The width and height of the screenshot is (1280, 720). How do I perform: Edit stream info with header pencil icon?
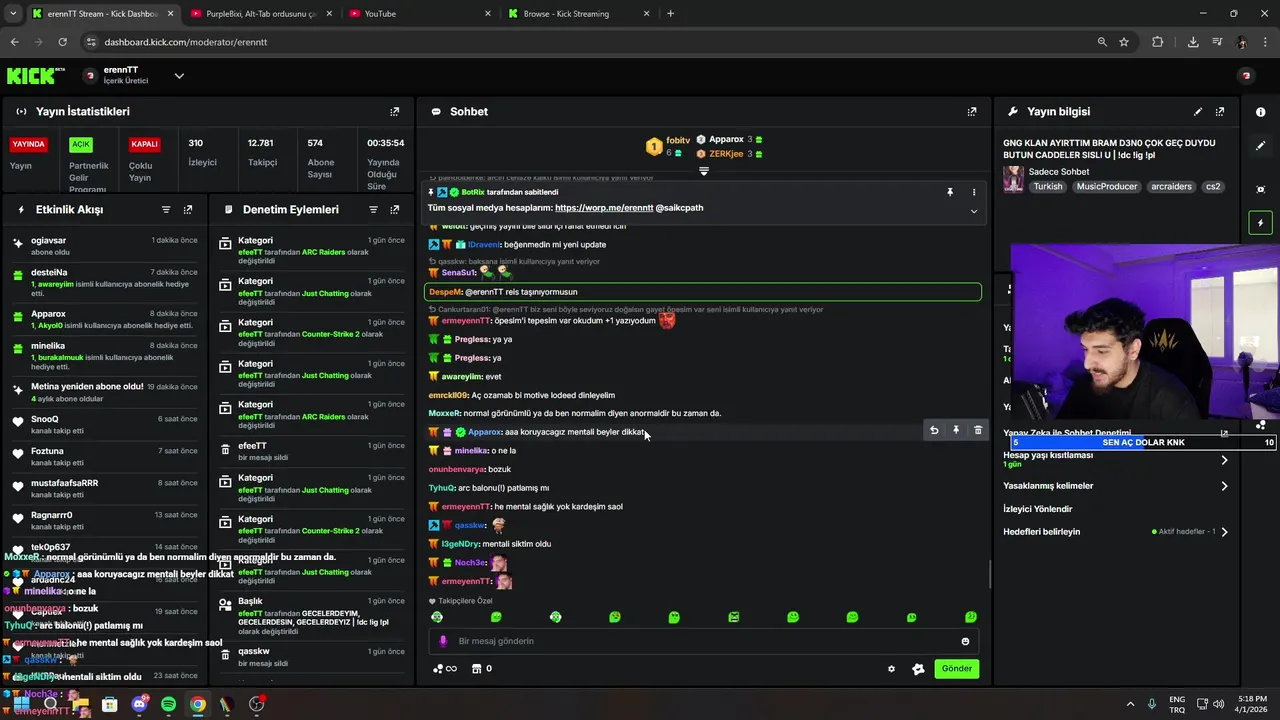tap(1198, 112)
